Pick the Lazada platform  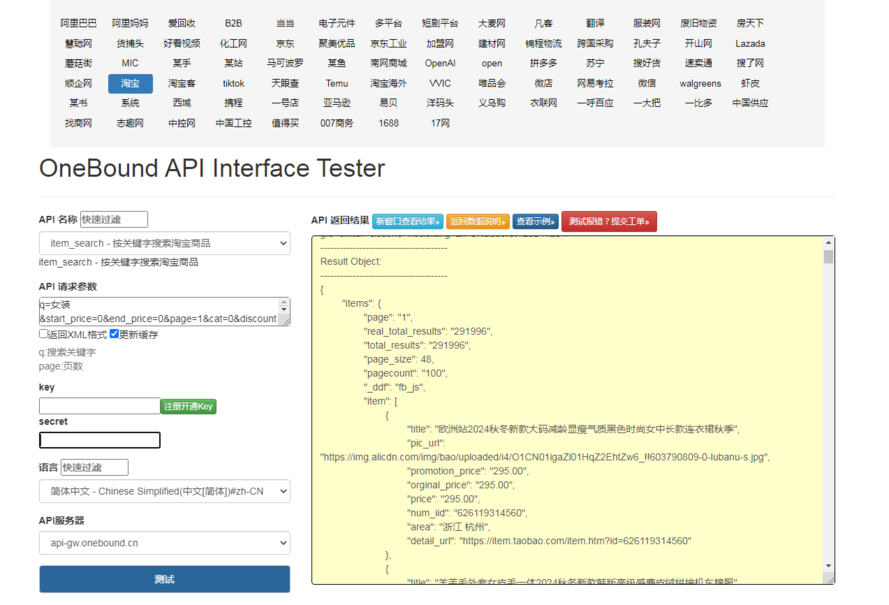pos(750,43)
